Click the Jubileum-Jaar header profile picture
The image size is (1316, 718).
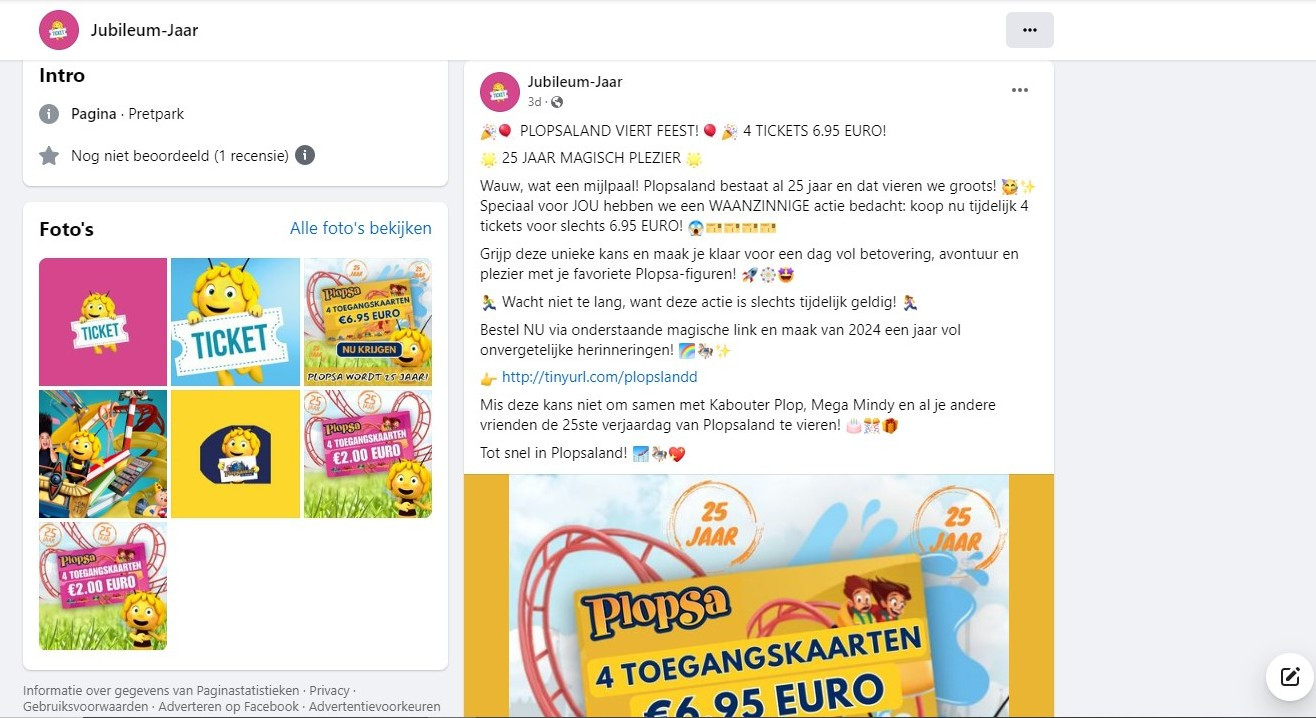(x=59, y=30)
